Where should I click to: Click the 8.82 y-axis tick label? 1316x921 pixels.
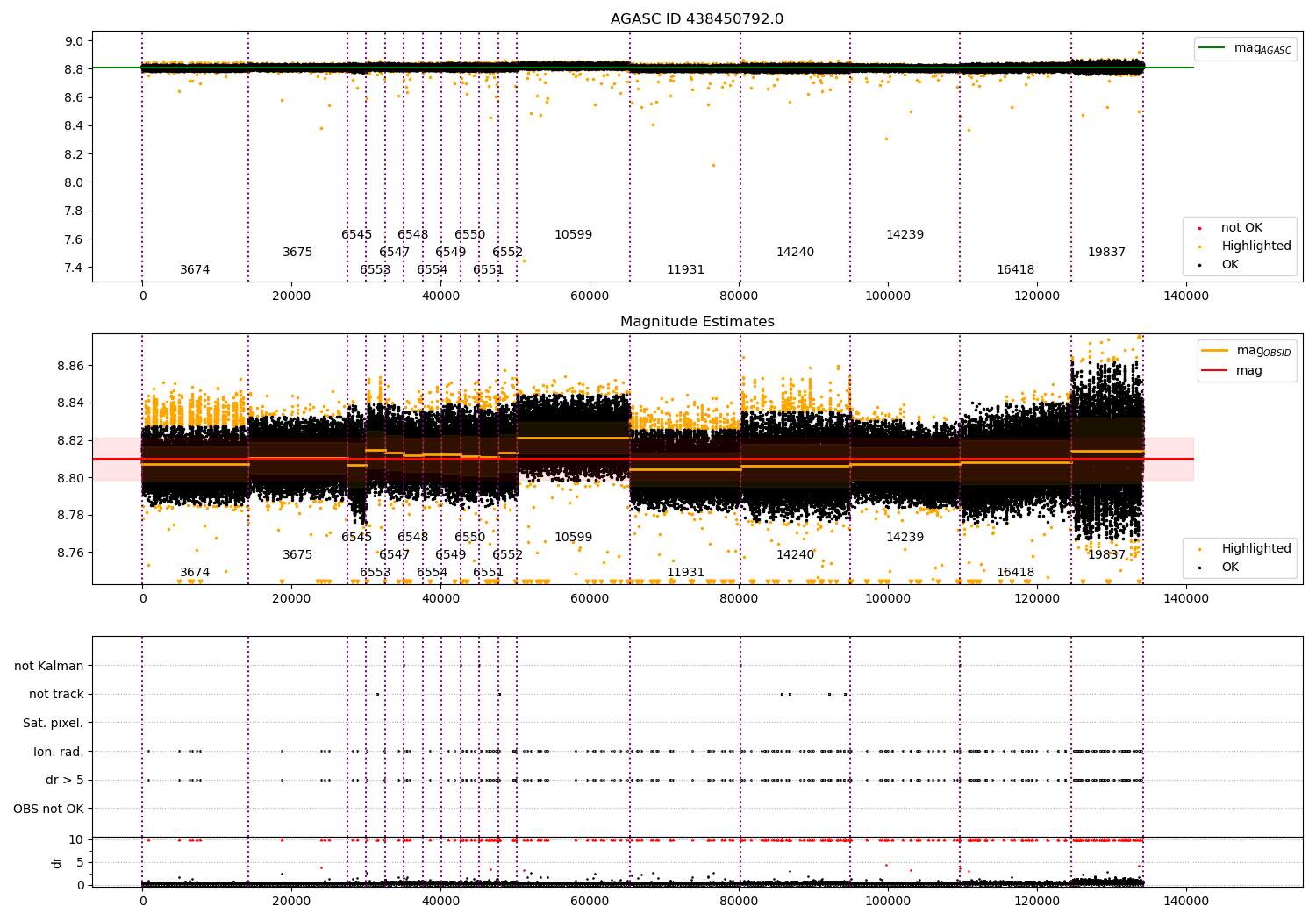(70, 440)
